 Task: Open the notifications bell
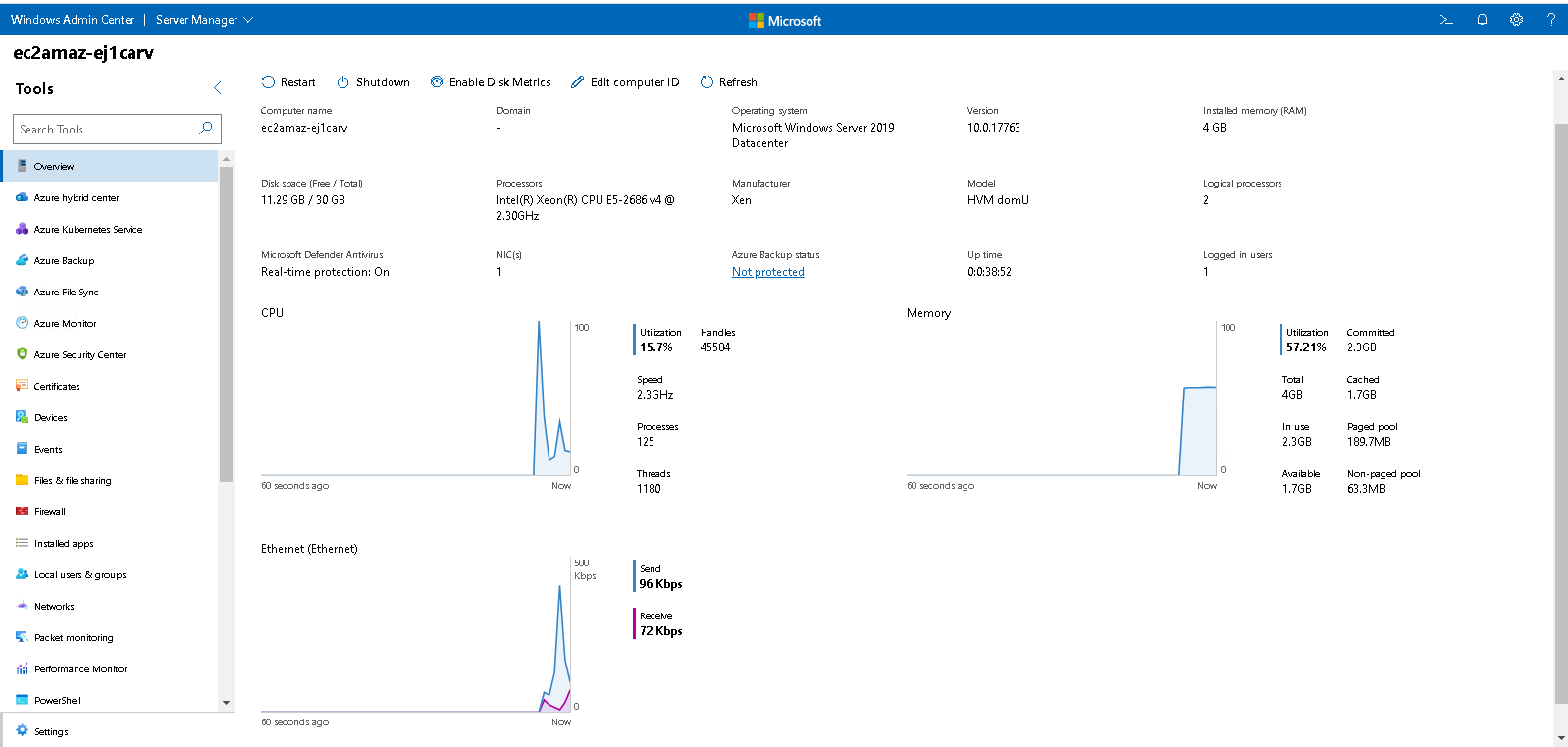[x=1482, y=20]
